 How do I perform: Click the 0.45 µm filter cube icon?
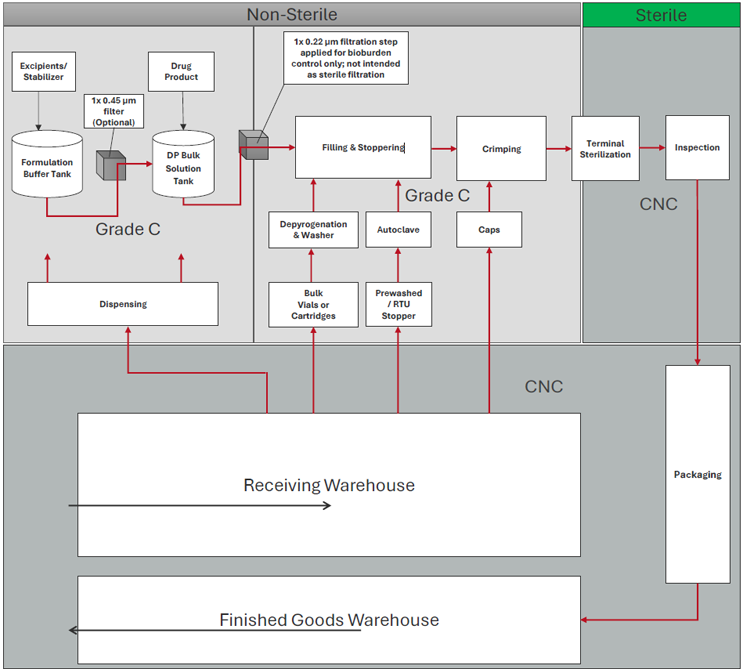(x=108, y=165)
